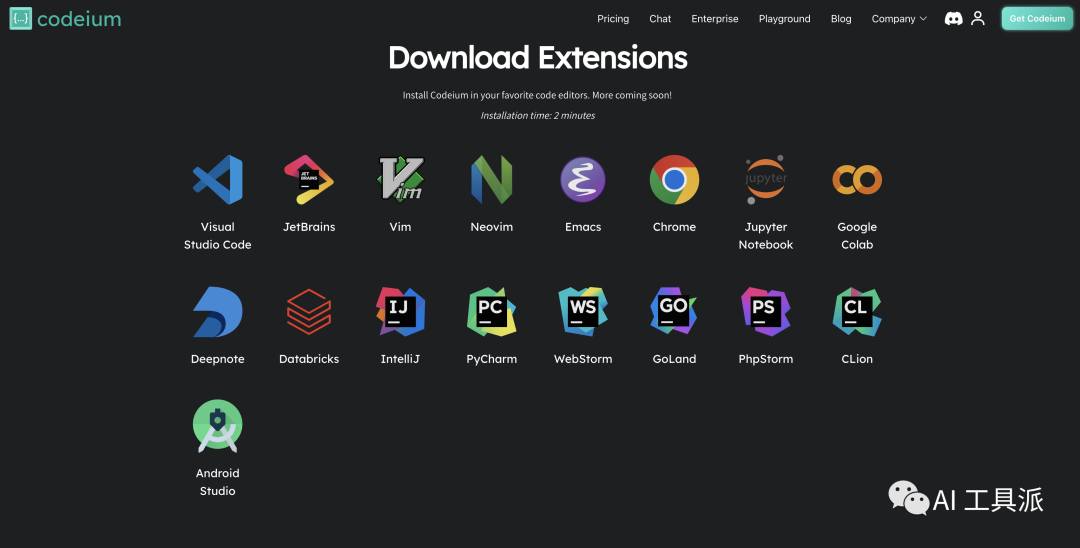Click the 'PhpStorm' text label
The height and width of the screenshot is (548, 1080).
pos(765,359)
